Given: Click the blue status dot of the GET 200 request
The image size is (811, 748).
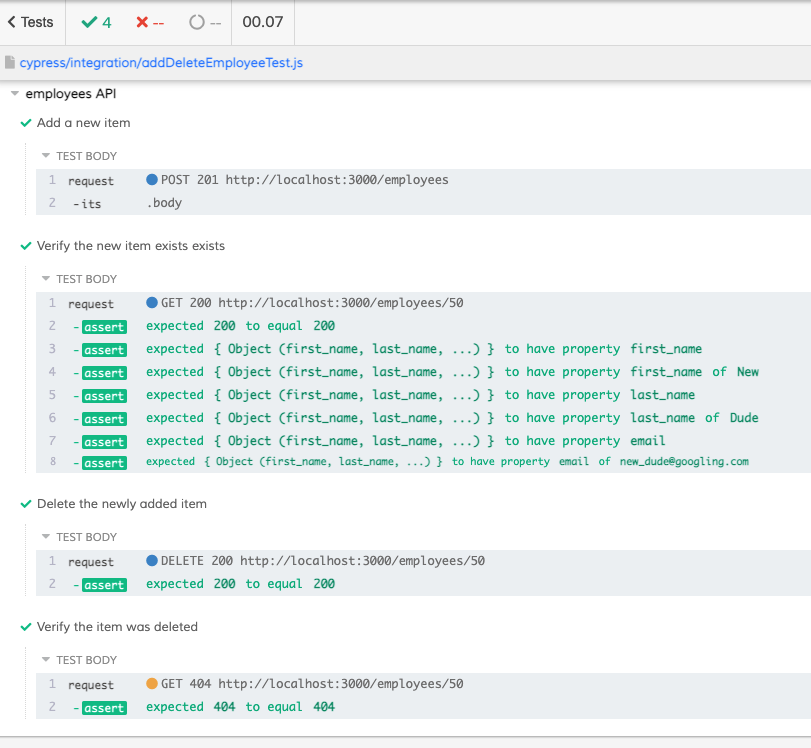Looking at the screenshot, I should pos(152,303).
